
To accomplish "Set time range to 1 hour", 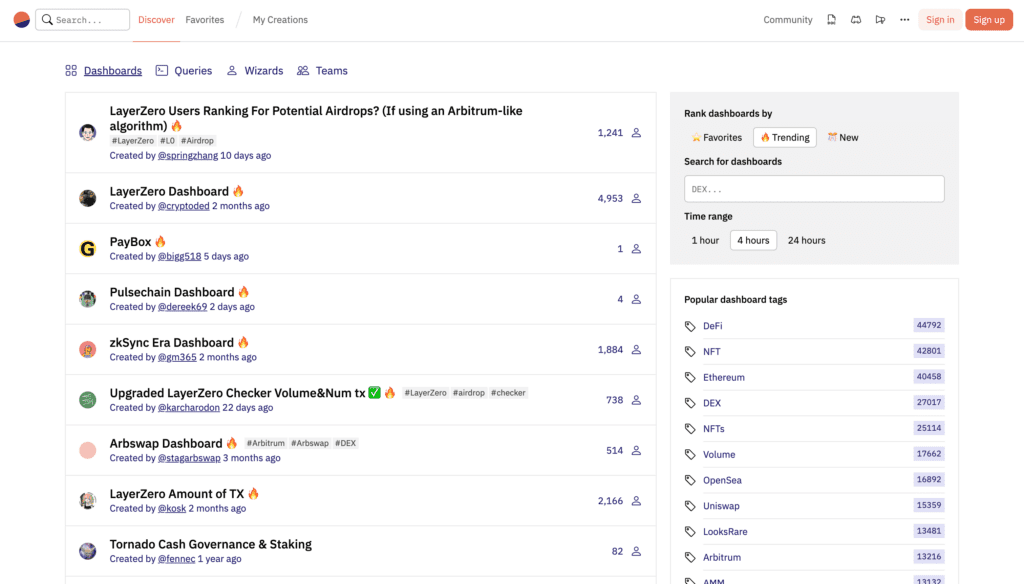I will pos(705,240).
